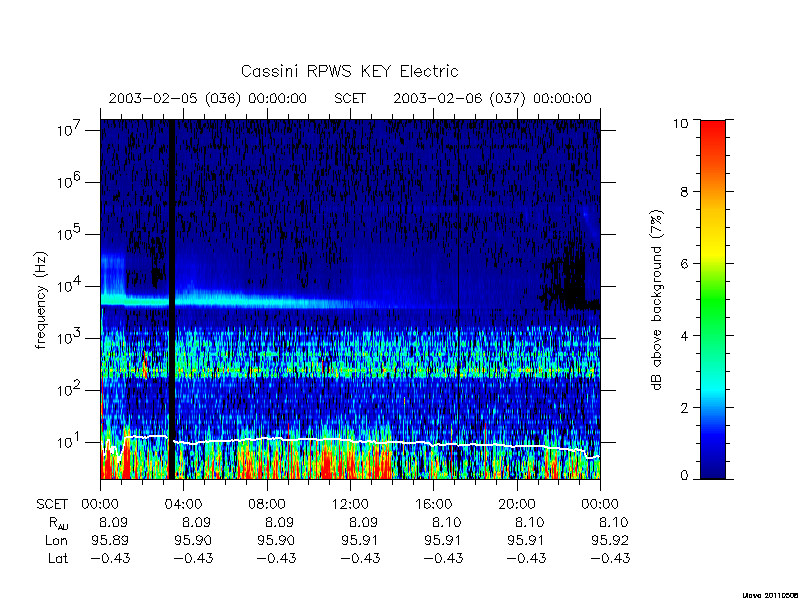
Task: Click the plot title "Cassini RPWS KEY Electric"
Action: [x=349, y=71]
